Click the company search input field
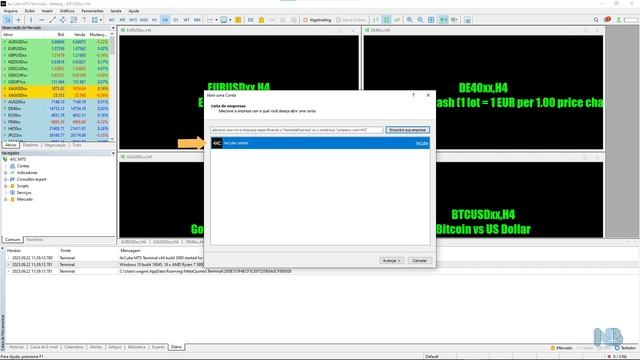The height and width of the screenshot is (360, 640). [297, 130]
